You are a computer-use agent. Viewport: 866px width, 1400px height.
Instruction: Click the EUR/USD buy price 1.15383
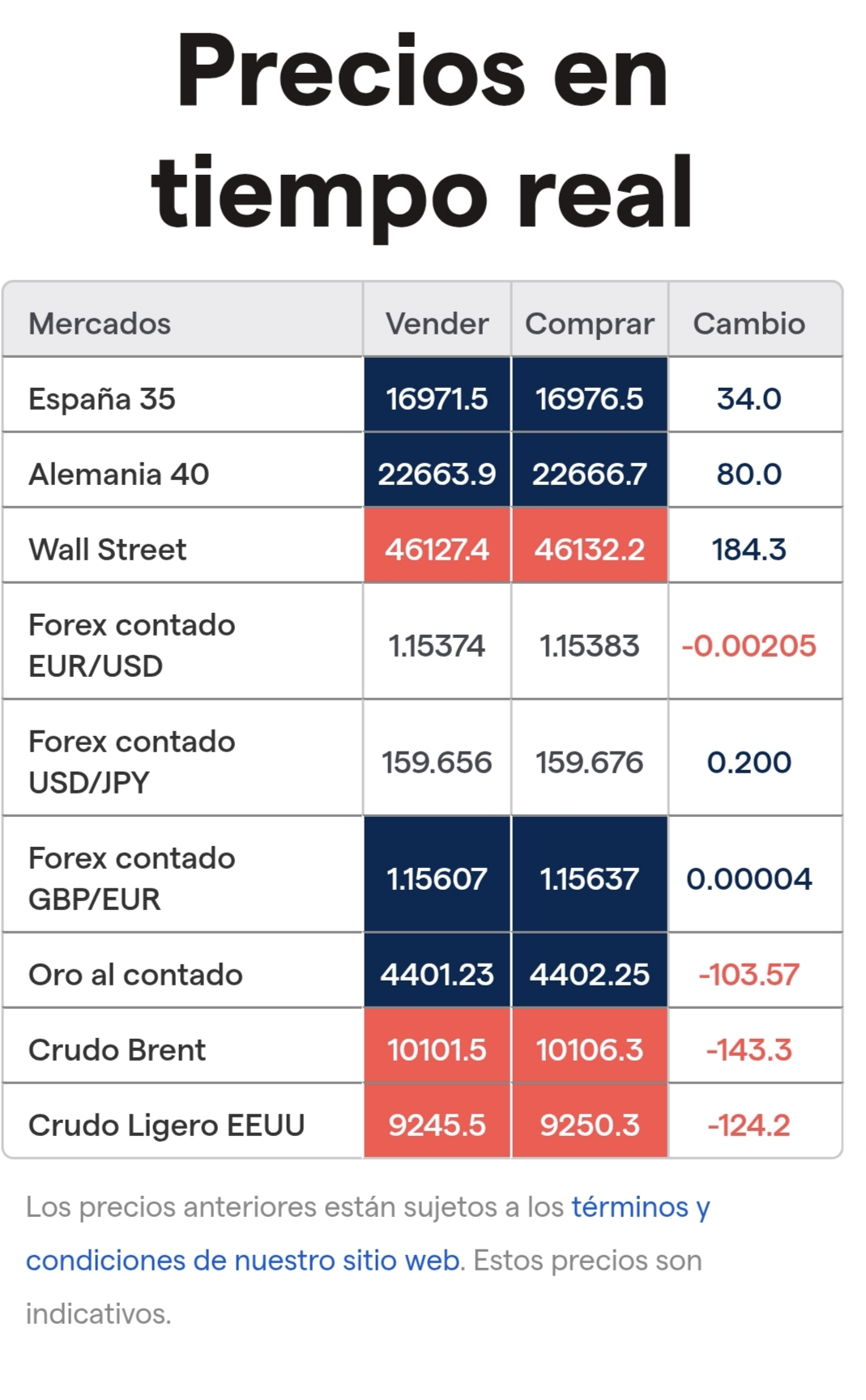click(x=589, y=645)
